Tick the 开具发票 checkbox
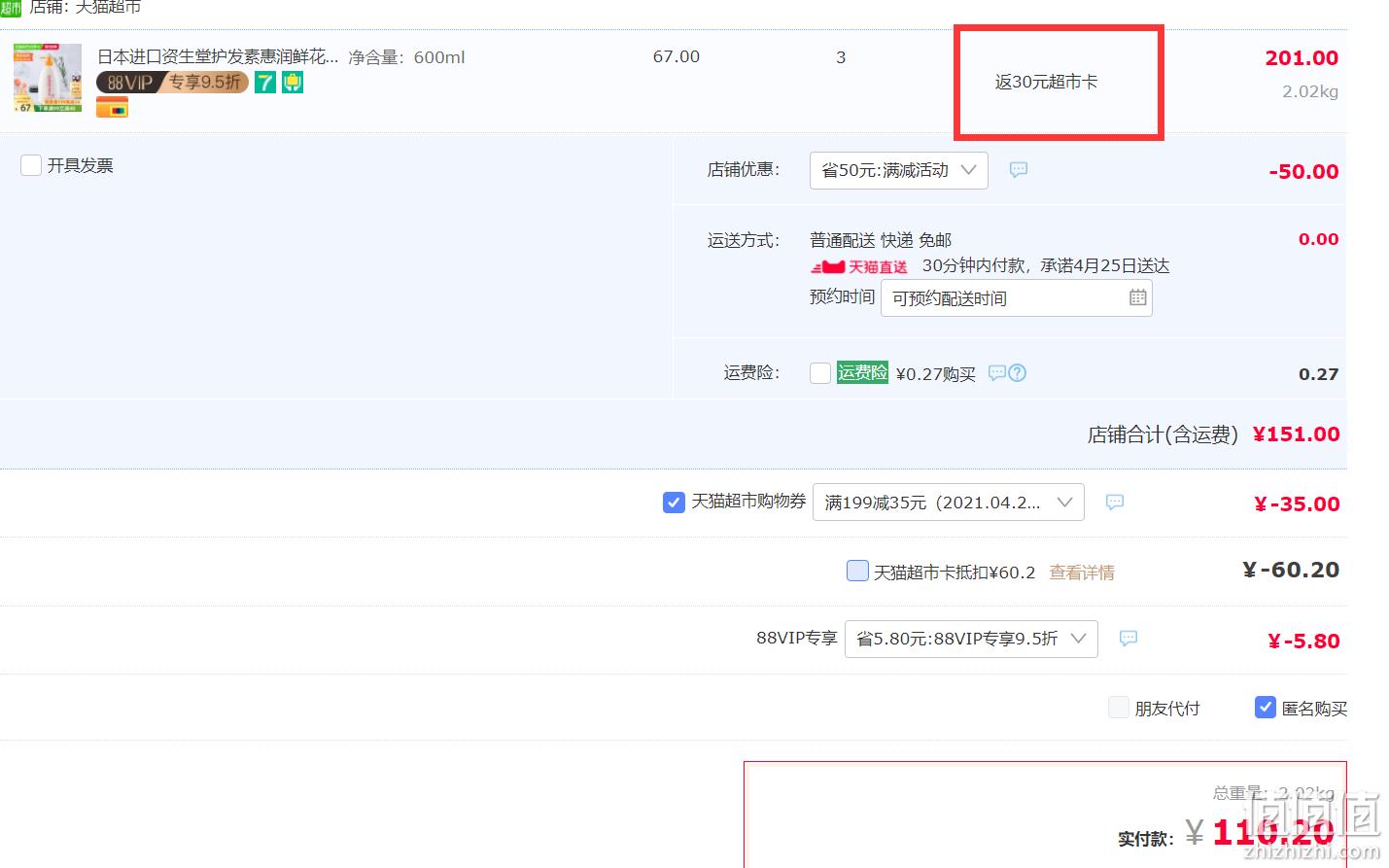This screenshot has width=1389, height=868. 31,165
